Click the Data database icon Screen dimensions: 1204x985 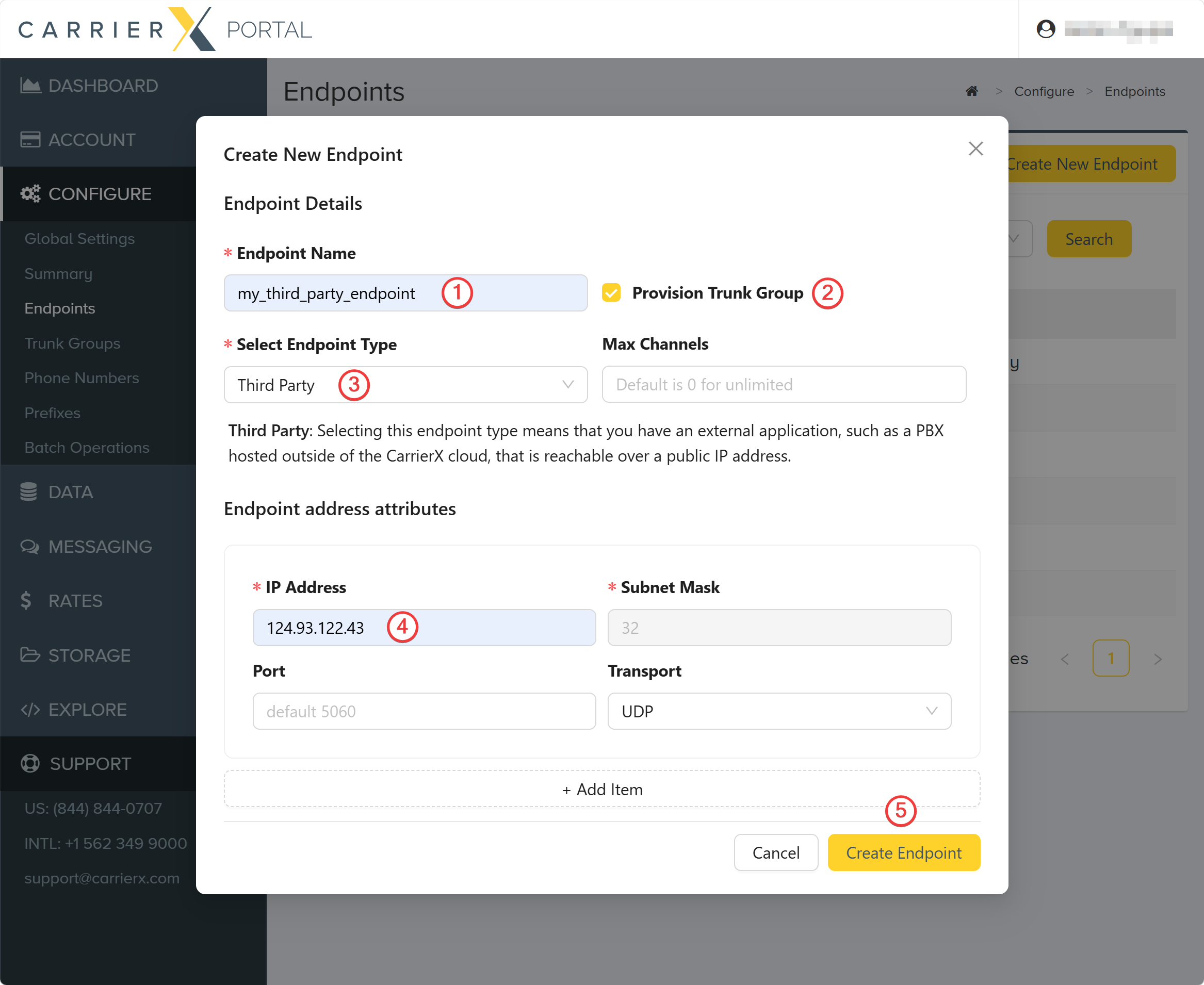28,492
